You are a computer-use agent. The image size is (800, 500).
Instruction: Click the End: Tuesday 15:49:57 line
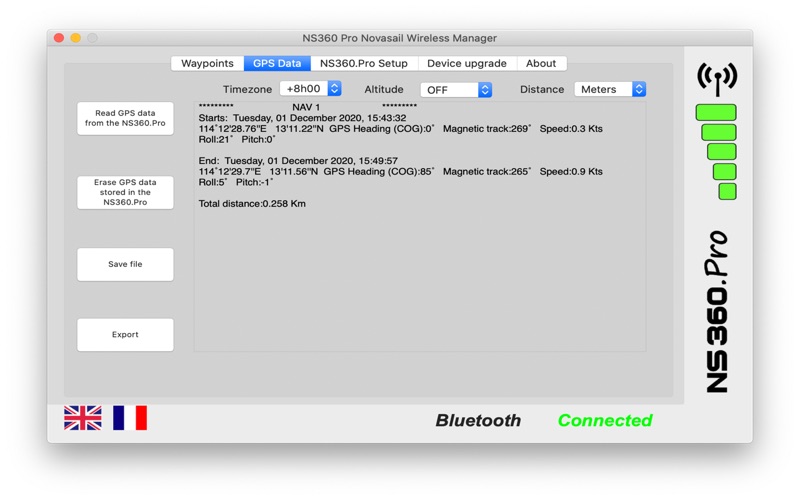click(298, 161)
